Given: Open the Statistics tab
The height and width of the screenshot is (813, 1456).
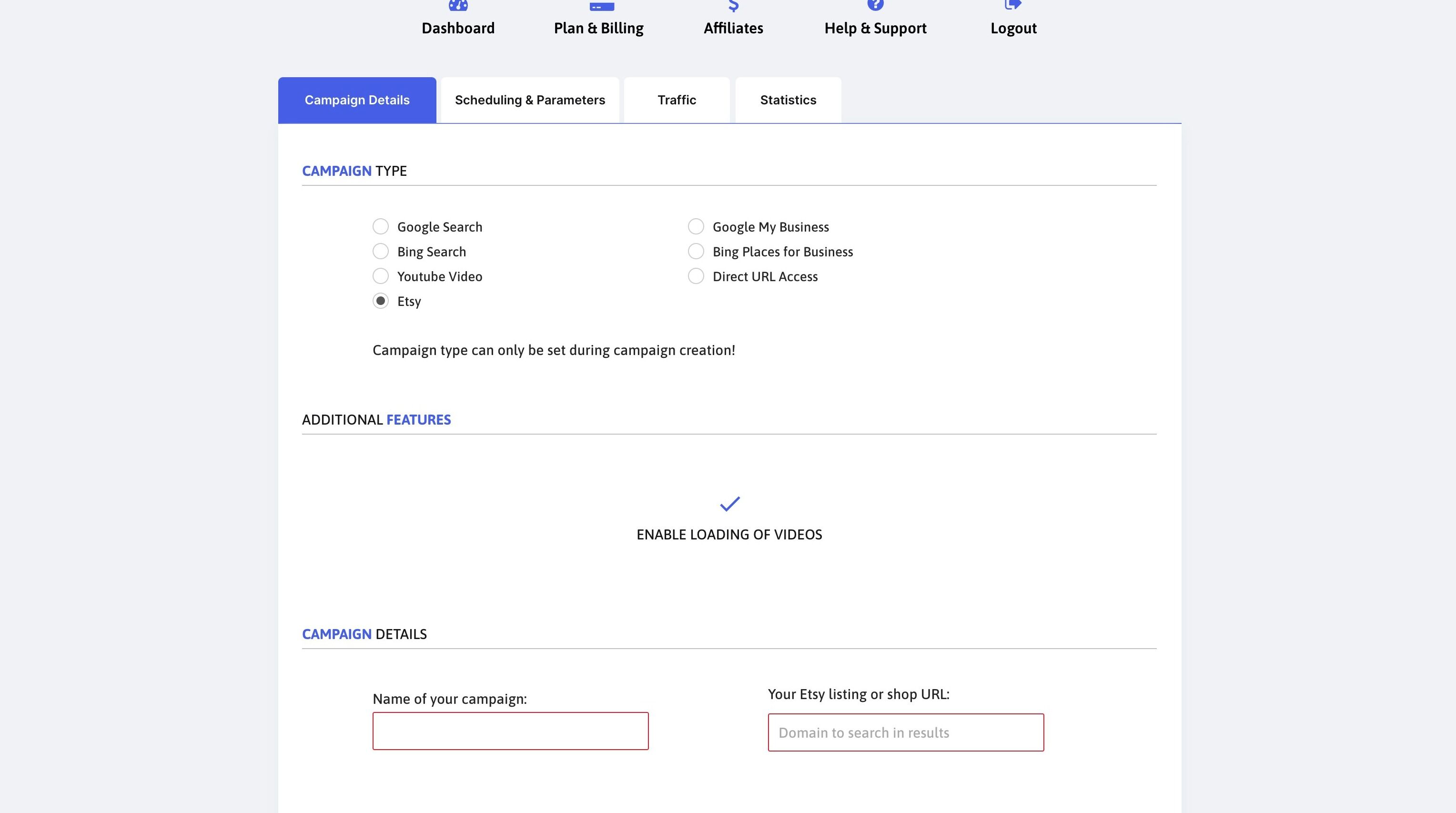Looking at the screenshot, I should pyautogui.click(x=788, y=100).
